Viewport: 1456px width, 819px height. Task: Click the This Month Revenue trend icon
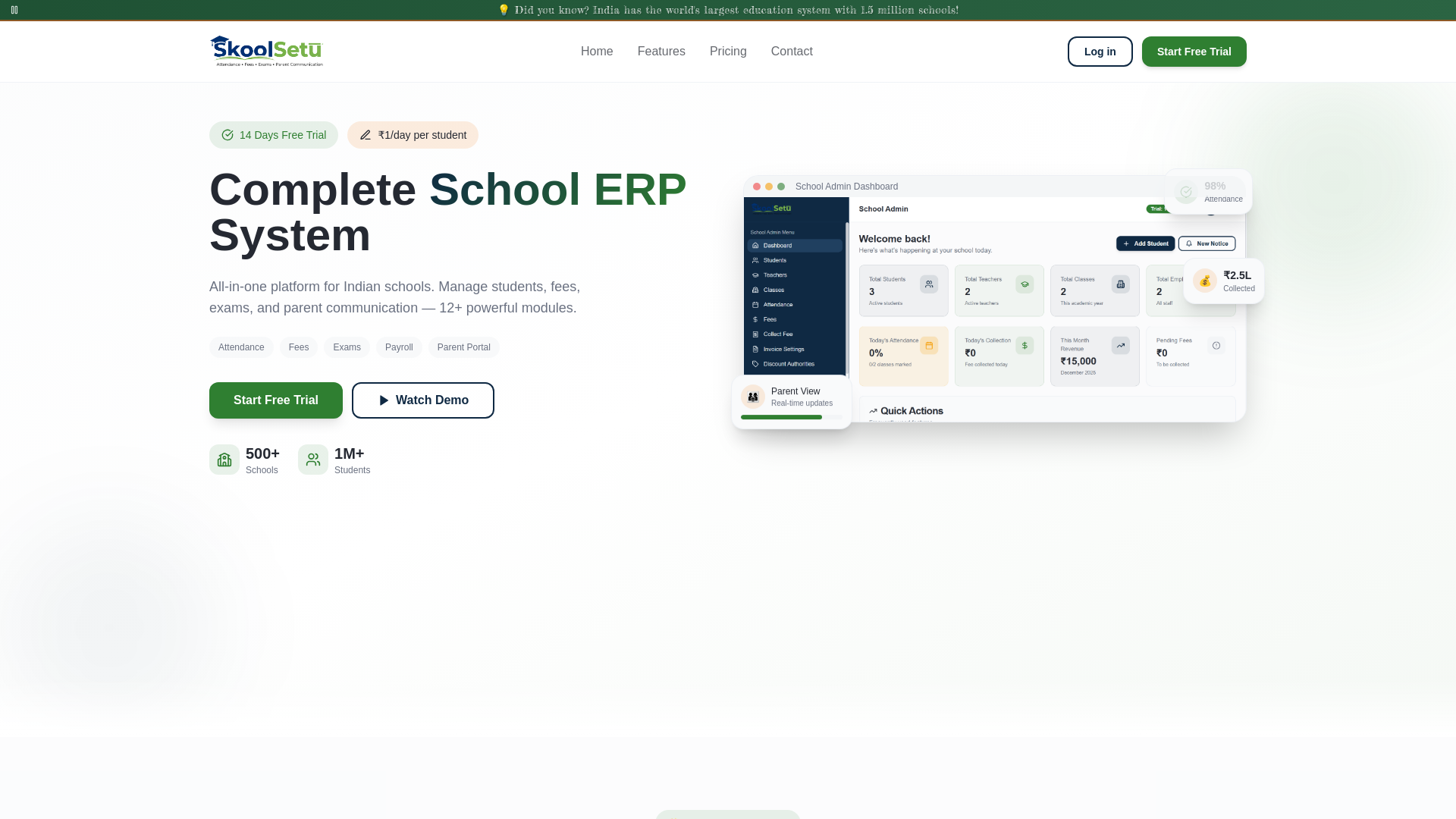point(1121,346)
